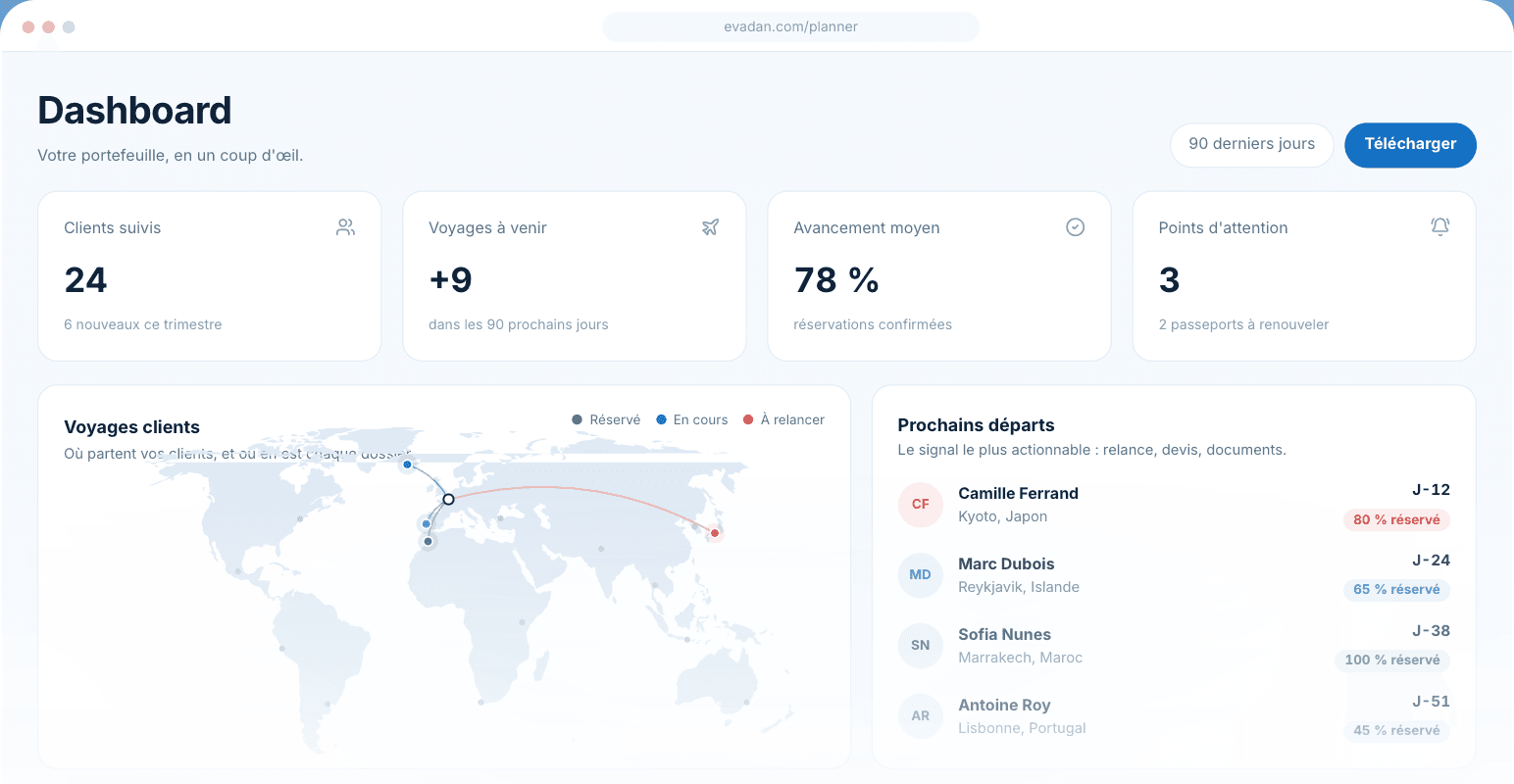Image resolution: width=1514 pixels, height=784 pixels.
Task: Click the white origin marker in Europe on map
Action: click(448, 499)
